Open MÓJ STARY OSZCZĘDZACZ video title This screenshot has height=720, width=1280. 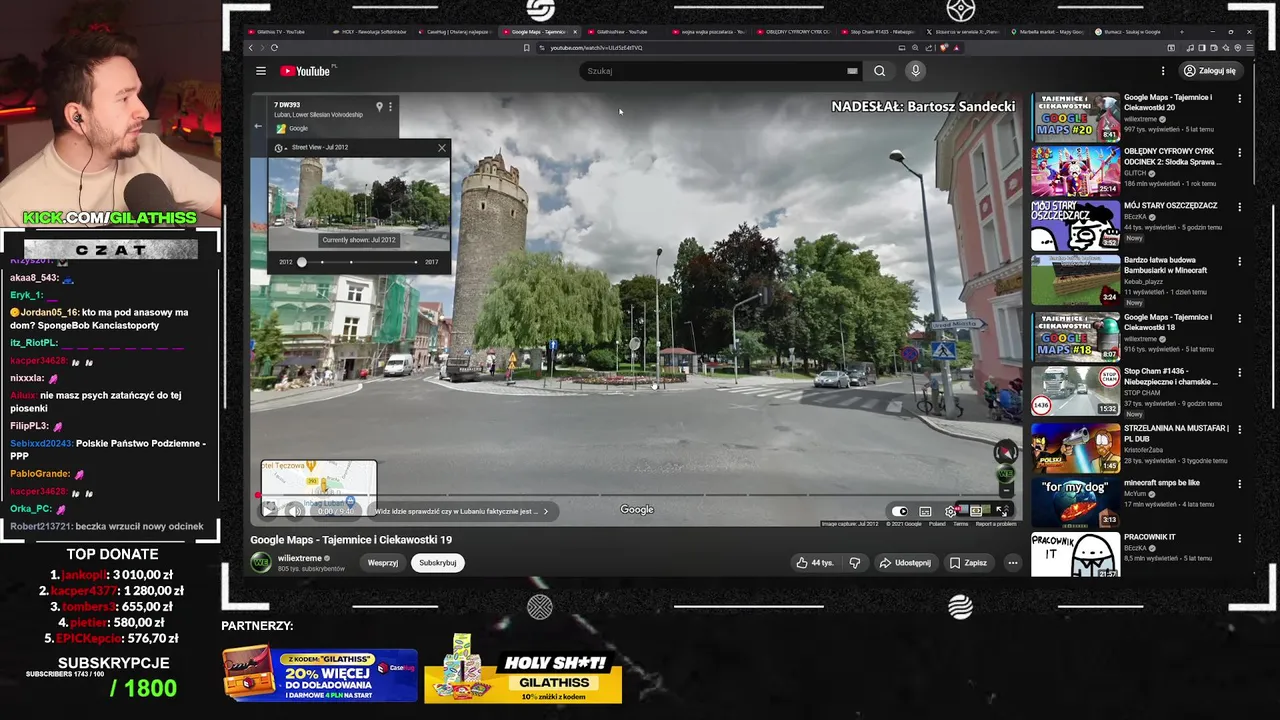[x=1170, y=205]
